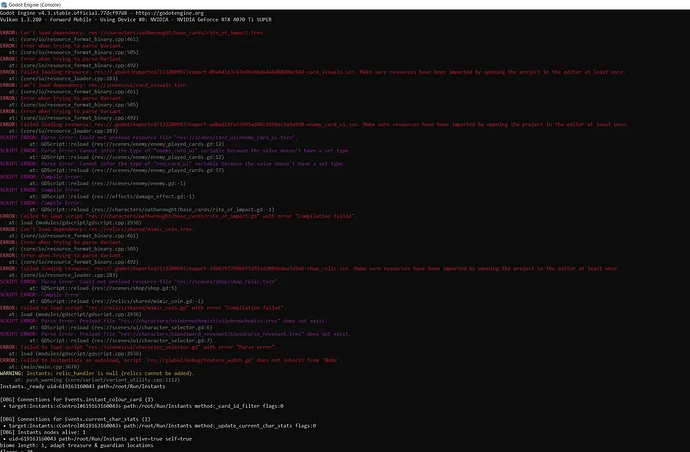
Task: Click the "[DBG] Connections for Events.instant_colour_card (1)" line
Action: pos(77,400)
